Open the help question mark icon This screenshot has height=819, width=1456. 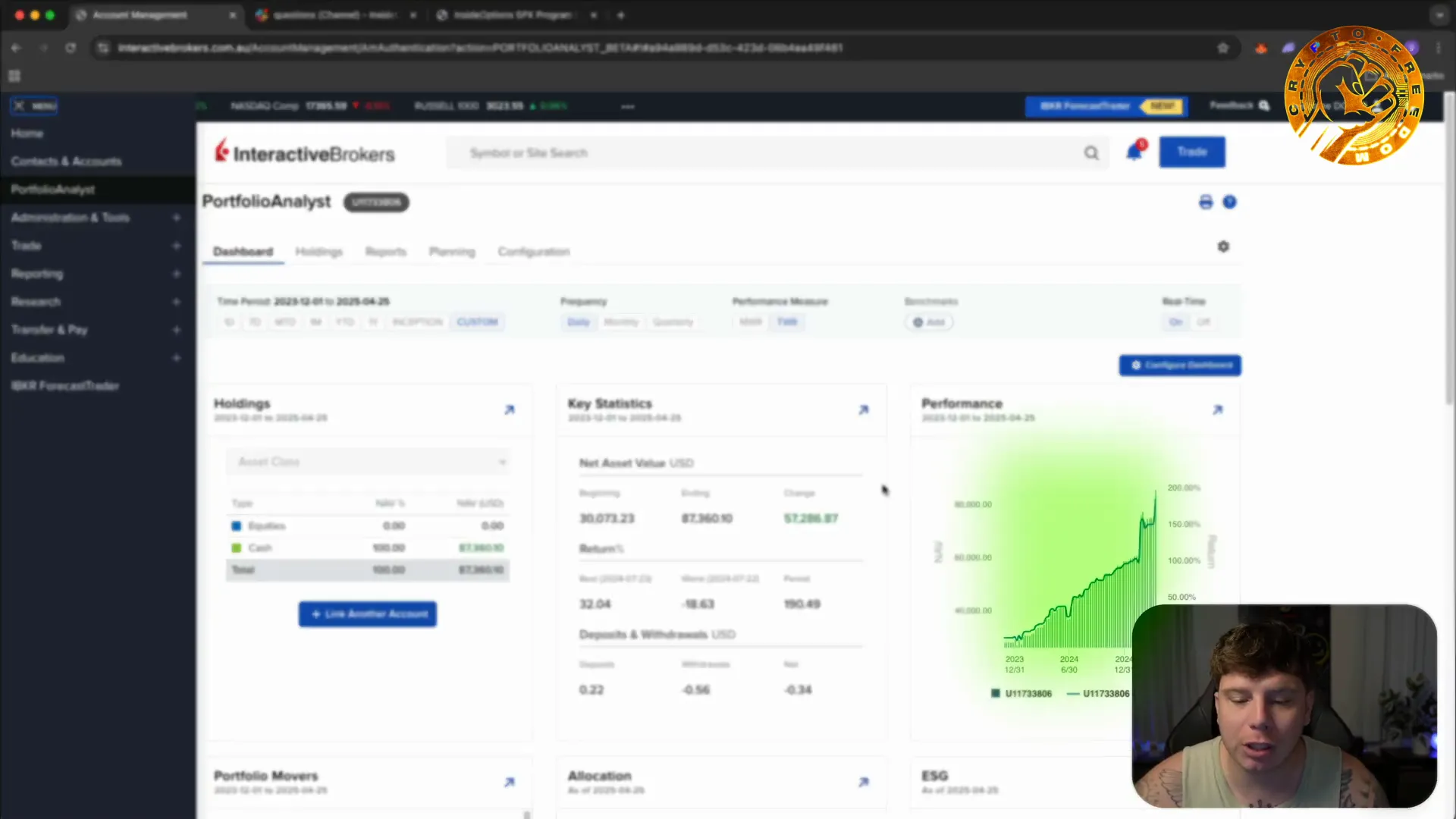[x=1229, y=202]
